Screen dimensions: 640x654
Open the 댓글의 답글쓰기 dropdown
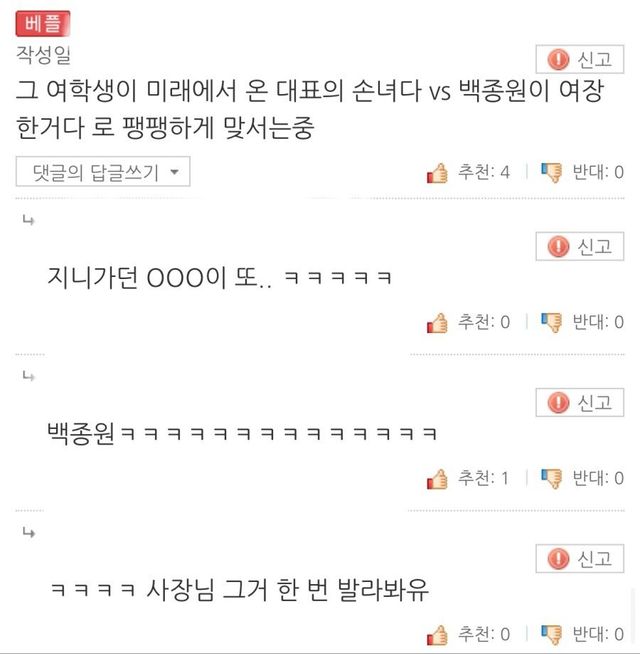point(103,171)
